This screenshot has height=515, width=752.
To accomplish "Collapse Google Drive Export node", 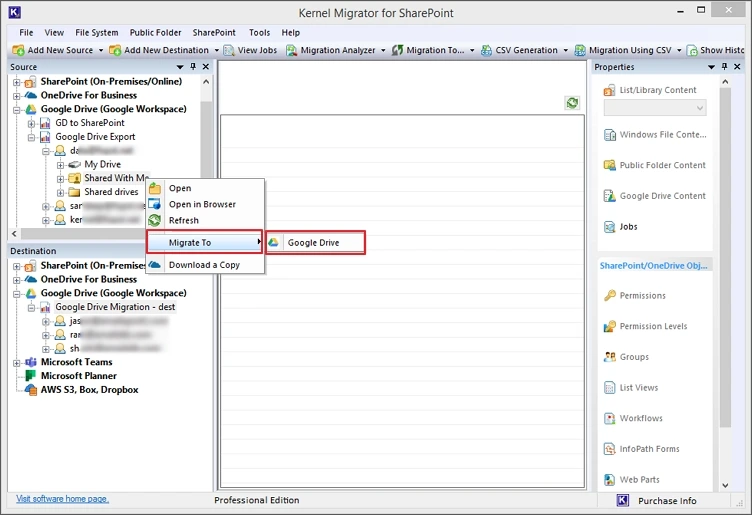I will (x=31, y=138).
